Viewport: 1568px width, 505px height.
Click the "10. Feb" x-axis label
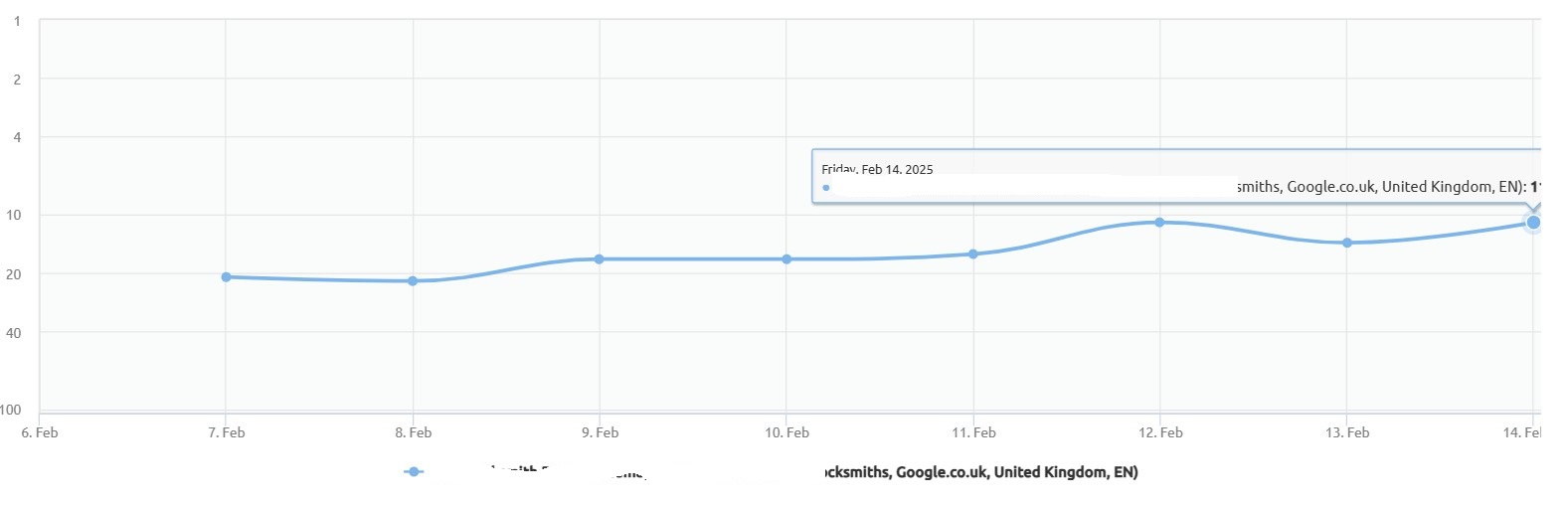pos(786,432)
